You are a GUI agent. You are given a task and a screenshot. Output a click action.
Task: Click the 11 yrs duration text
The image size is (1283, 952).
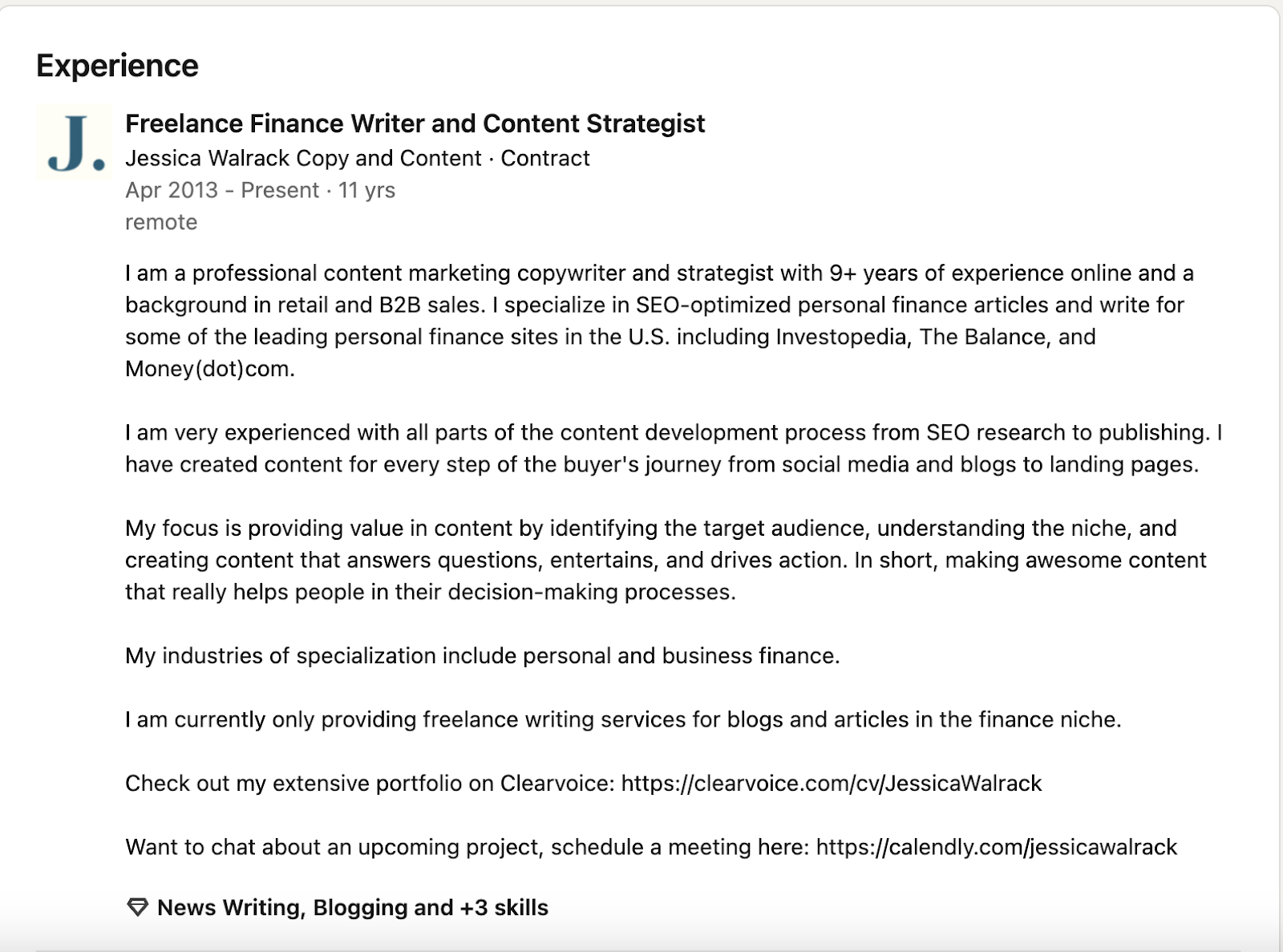(366, 190)
